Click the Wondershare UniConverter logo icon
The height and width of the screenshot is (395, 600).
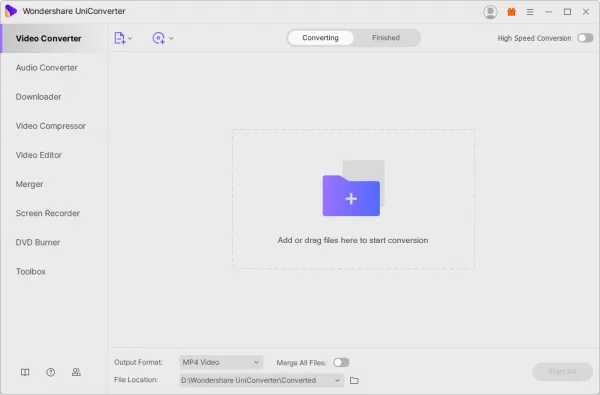click(x=11, y=11)
